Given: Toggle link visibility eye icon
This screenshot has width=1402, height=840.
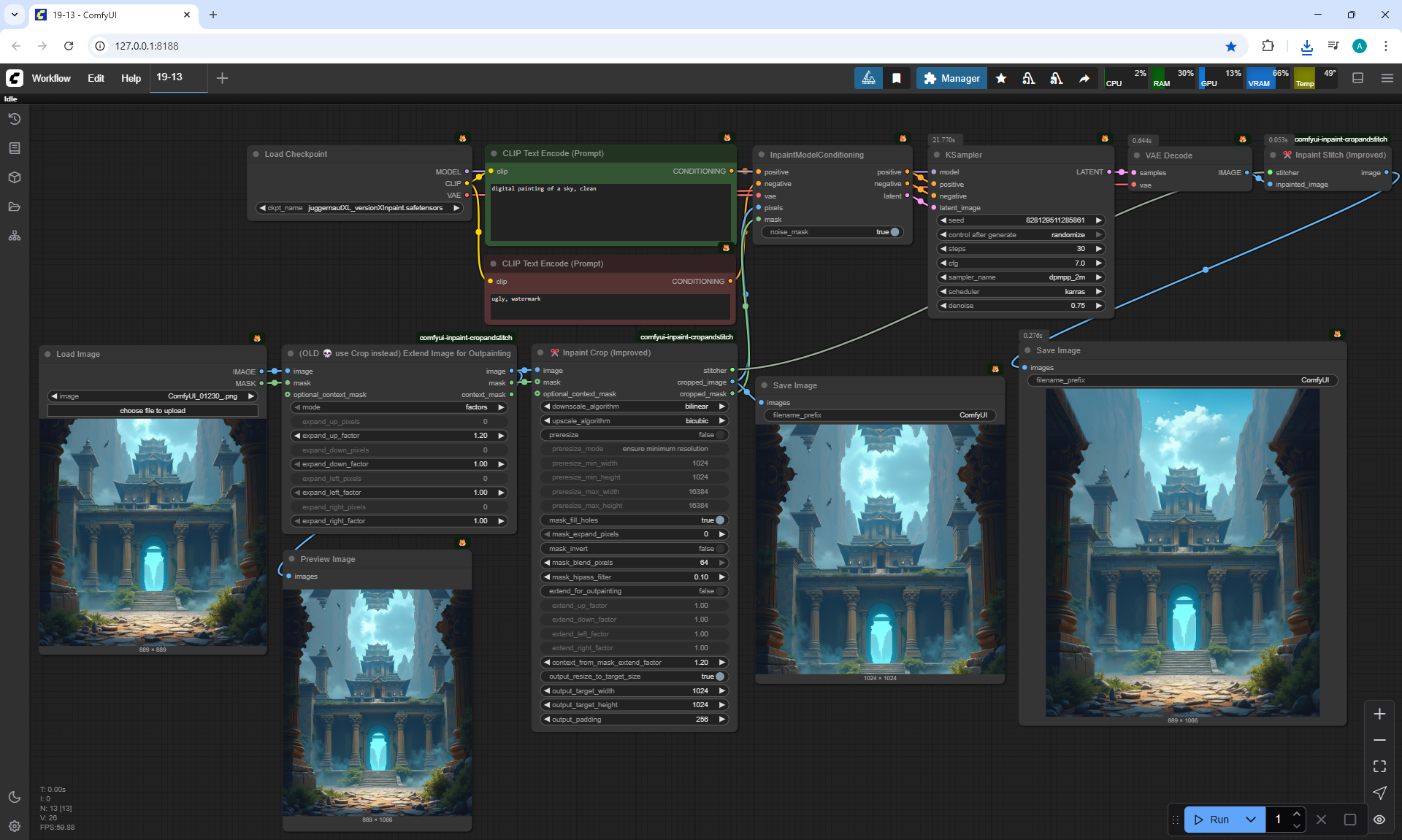Looking at the screenshot, I should (1379, 820).
